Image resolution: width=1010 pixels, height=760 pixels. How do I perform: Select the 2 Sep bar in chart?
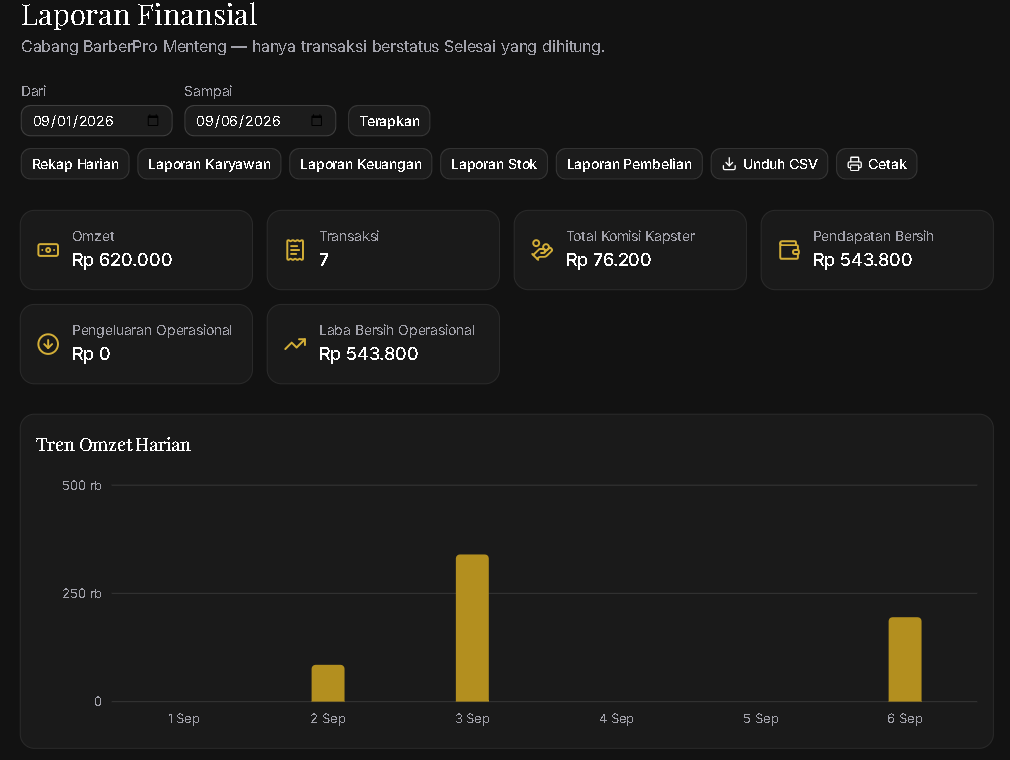tap(328, 683)
